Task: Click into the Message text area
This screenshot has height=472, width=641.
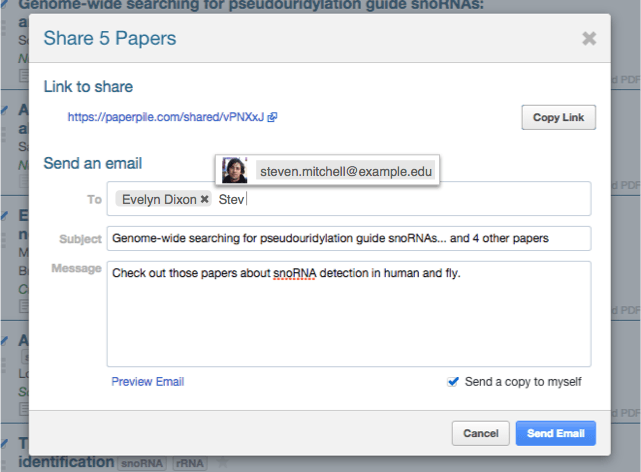Action: (349, 314)
